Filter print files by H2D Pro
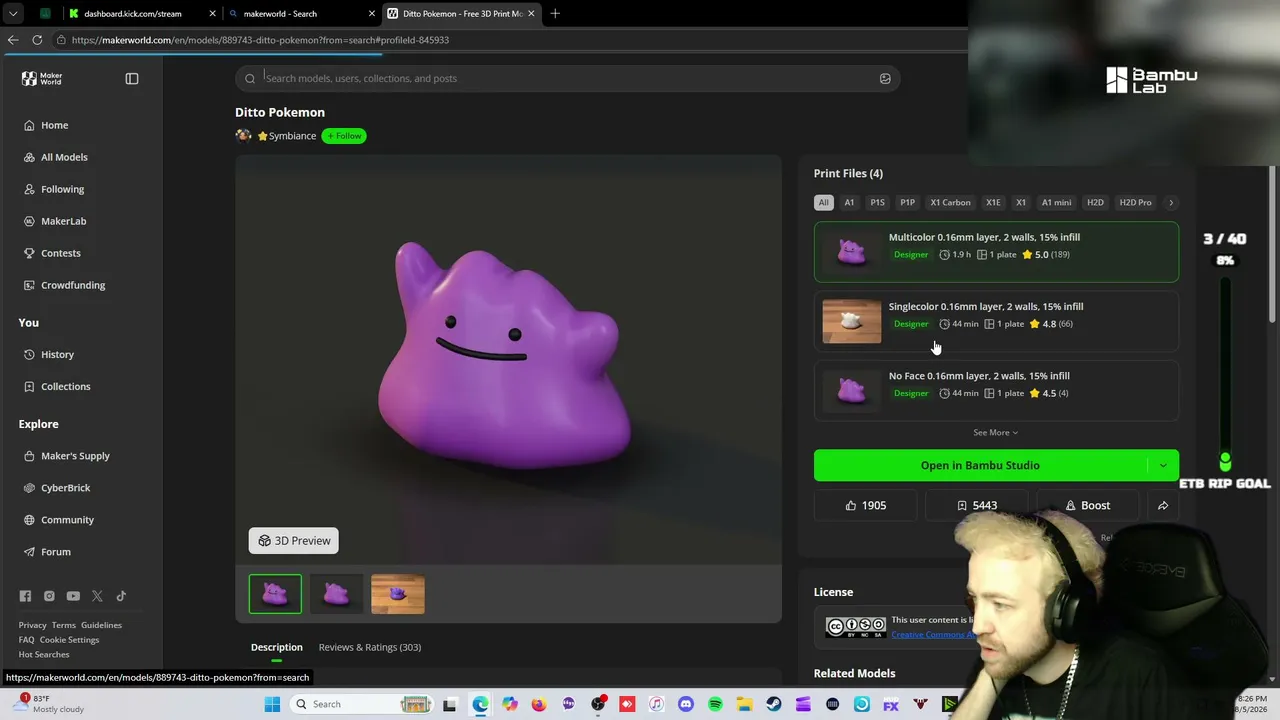 click(x=1135, y=202)
